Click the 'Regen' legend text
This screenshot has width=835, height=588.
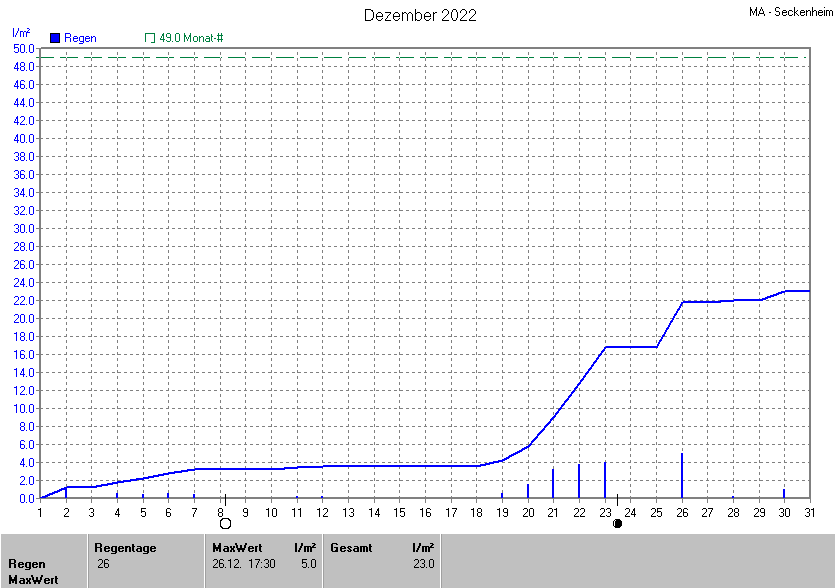coord(80,38)
